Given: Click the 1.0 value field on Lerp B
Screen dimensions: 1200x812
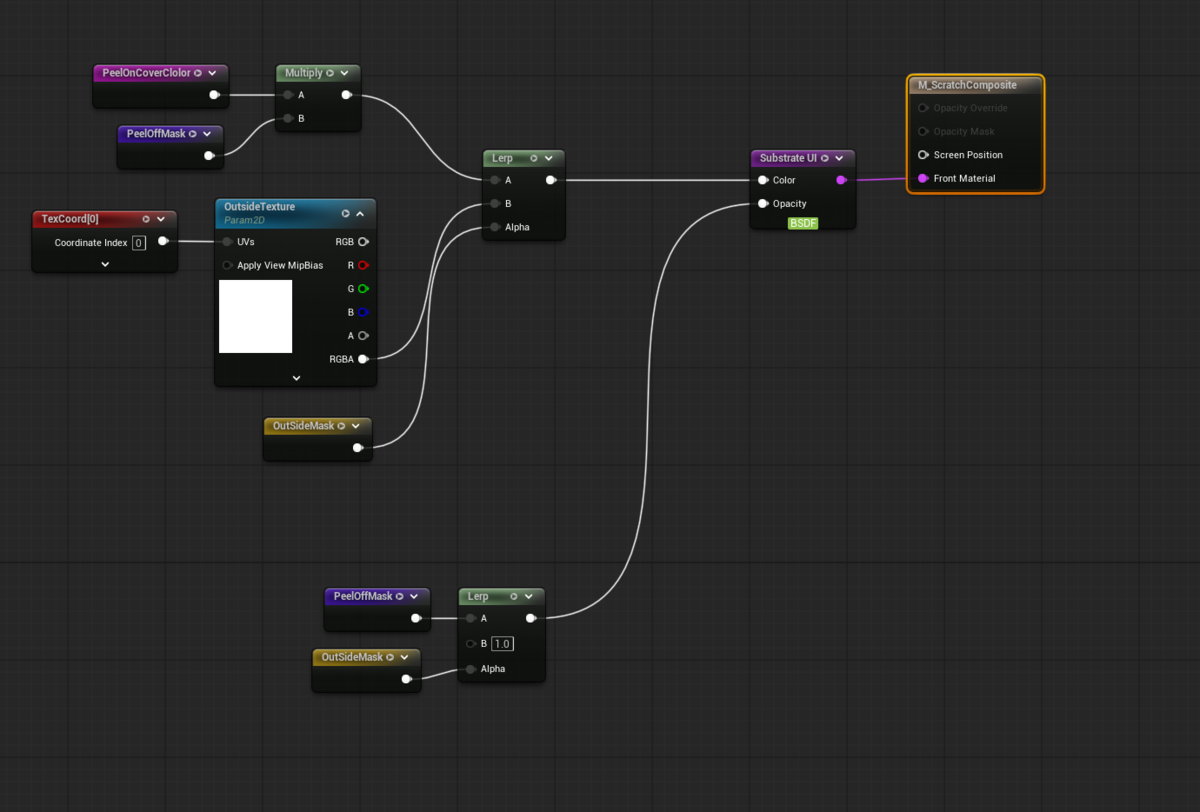Looking at the screenshot, I should (502, 643).
